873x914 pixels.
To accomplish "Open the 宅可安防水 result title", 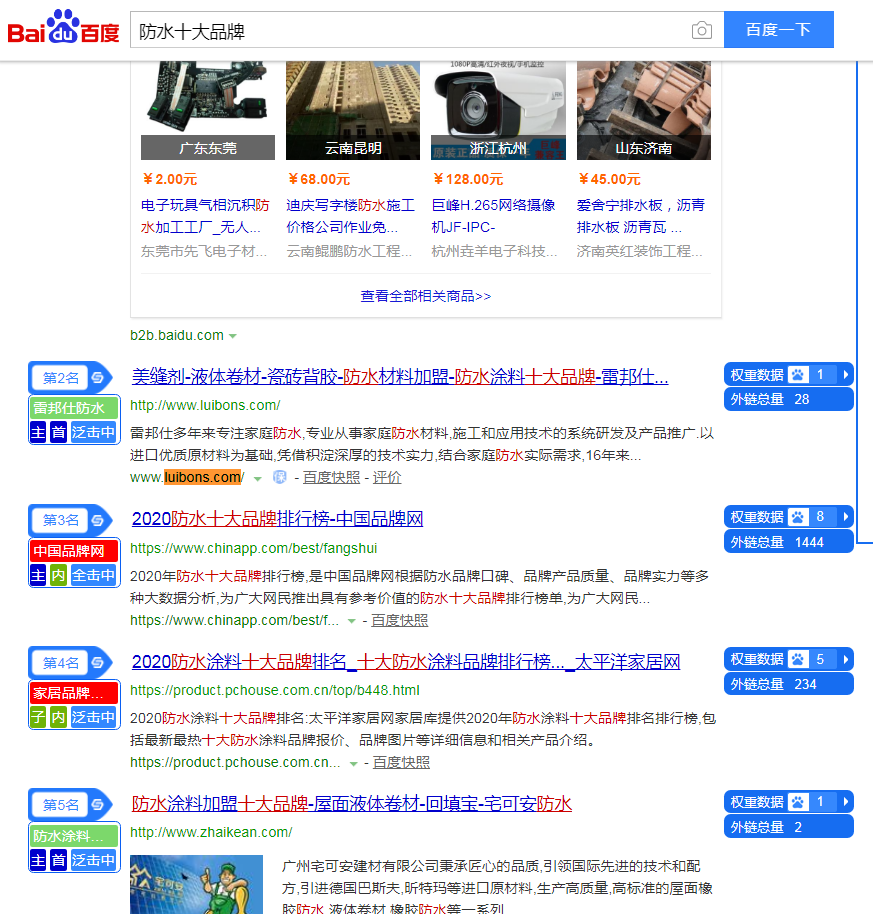I will 352,804.
